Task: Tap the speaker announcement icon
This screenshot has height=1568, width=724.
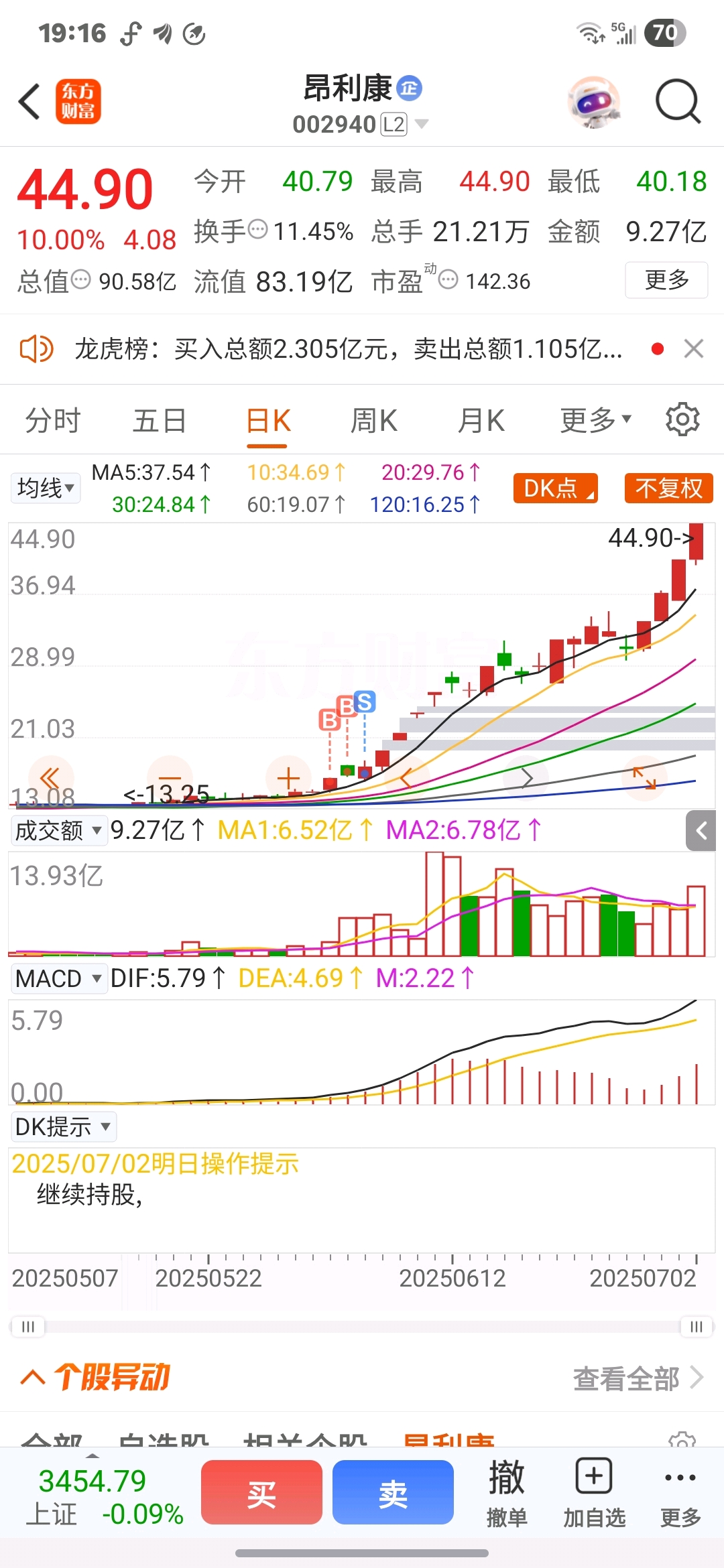Action: pyautogui.click(x=36, y=349)
